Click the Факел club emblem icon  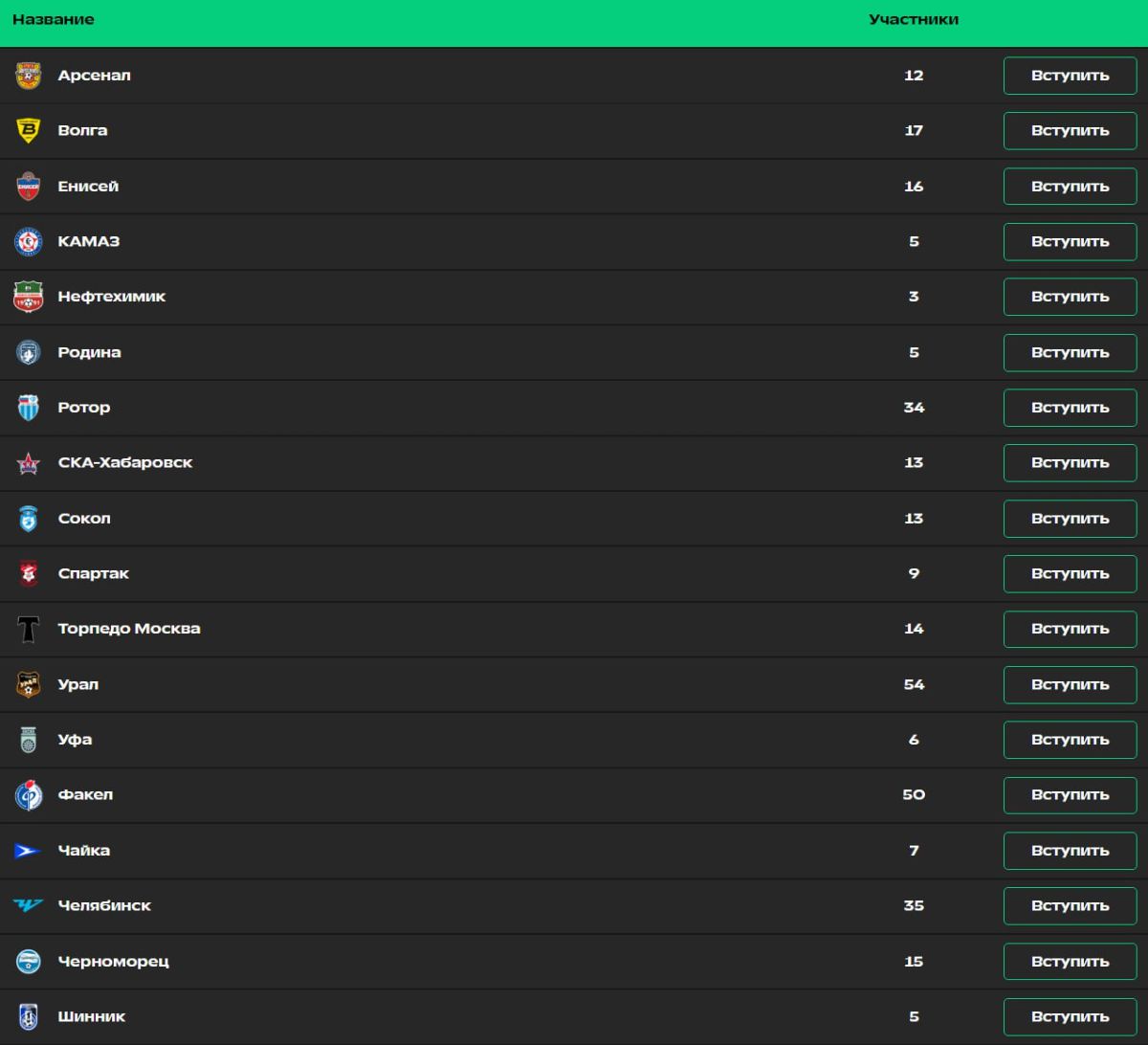point(29,795)
